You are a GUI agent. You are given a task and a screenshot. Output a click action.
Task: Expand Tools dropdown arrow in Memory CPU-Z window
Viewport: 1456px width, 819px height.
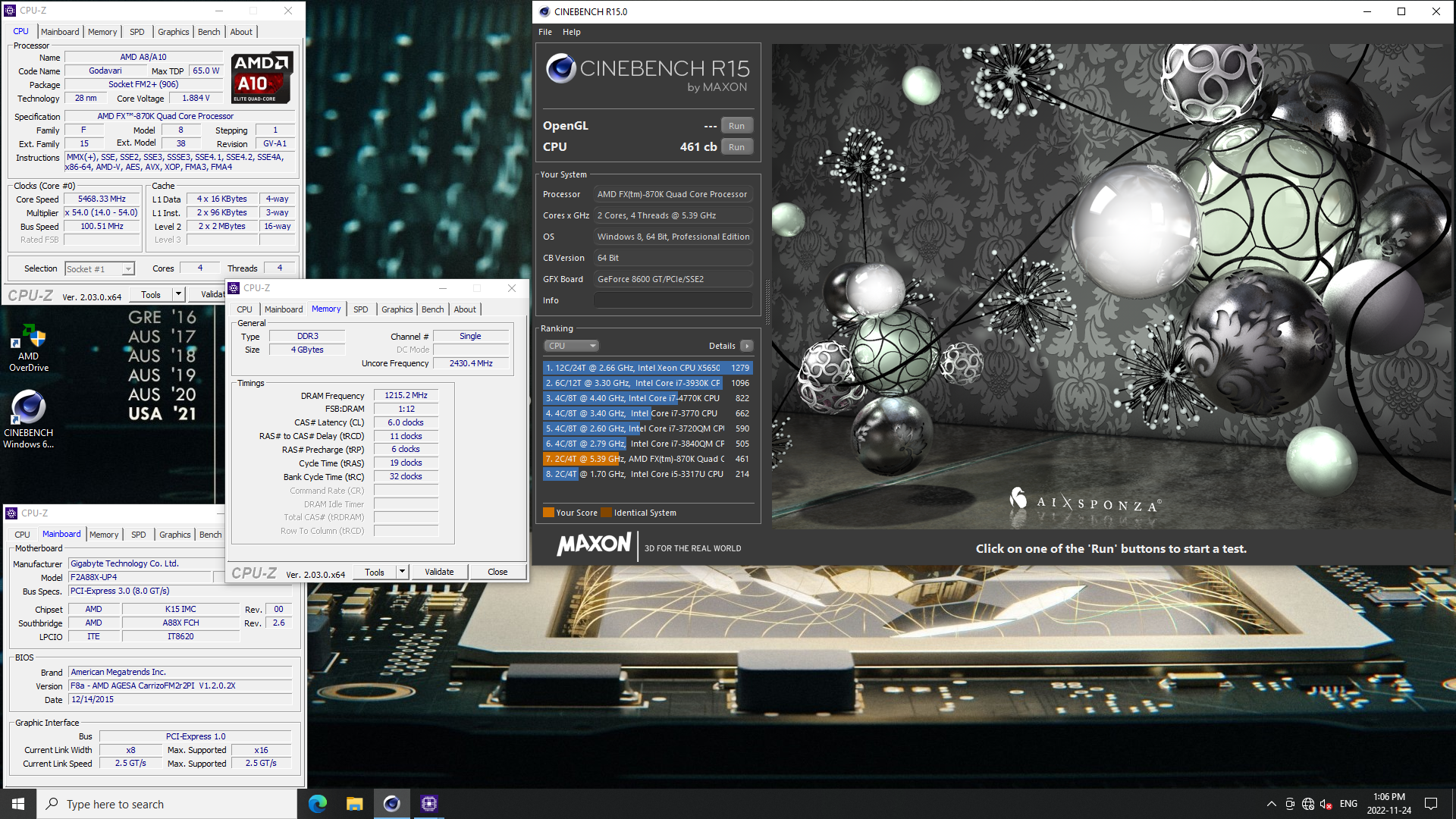pos(402,572)
